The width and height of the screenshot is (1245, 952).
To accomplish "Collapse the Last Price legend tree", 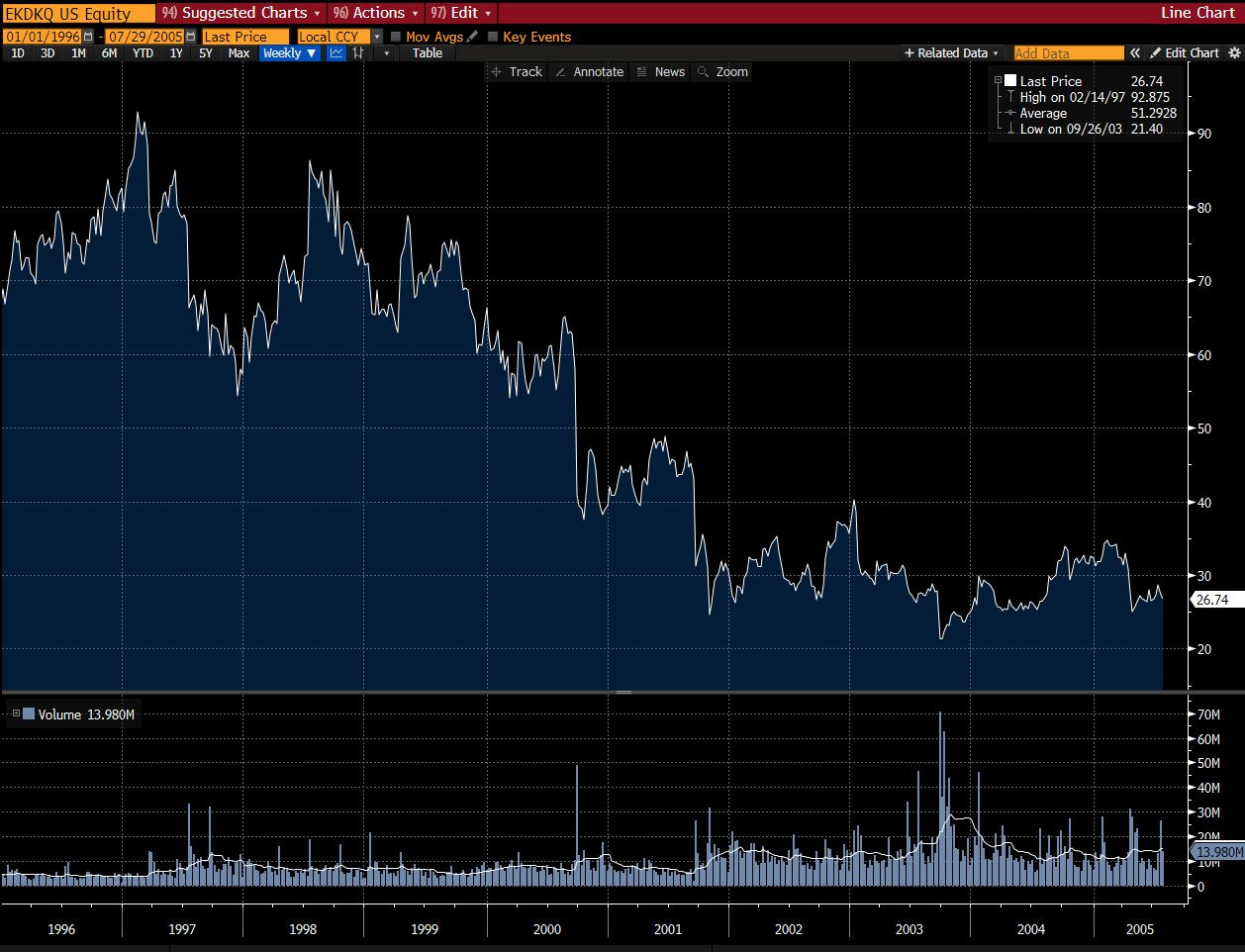I will (999, 81).
